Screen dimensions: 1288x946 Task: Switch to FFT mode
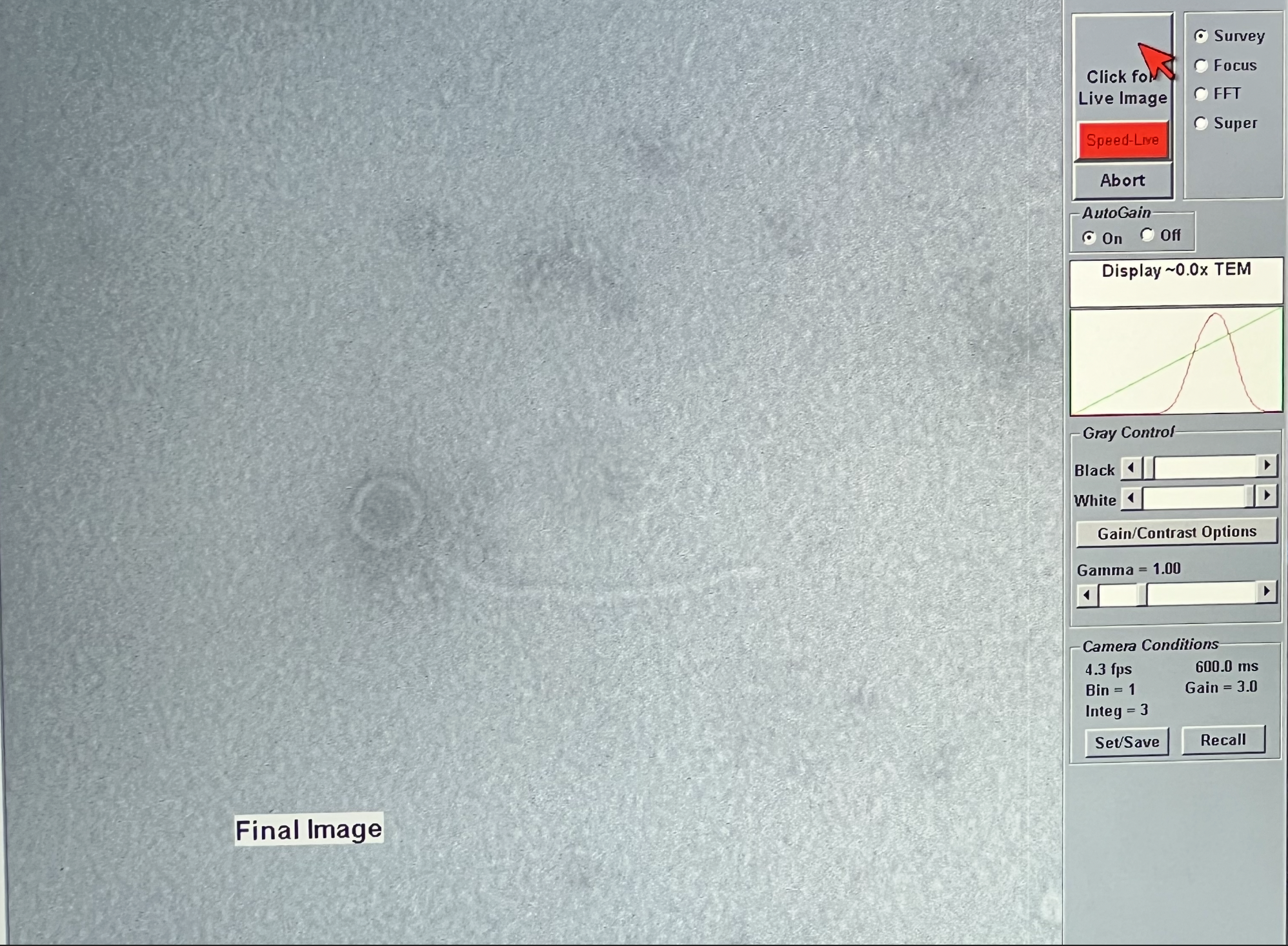click(x=1201, y=94)
